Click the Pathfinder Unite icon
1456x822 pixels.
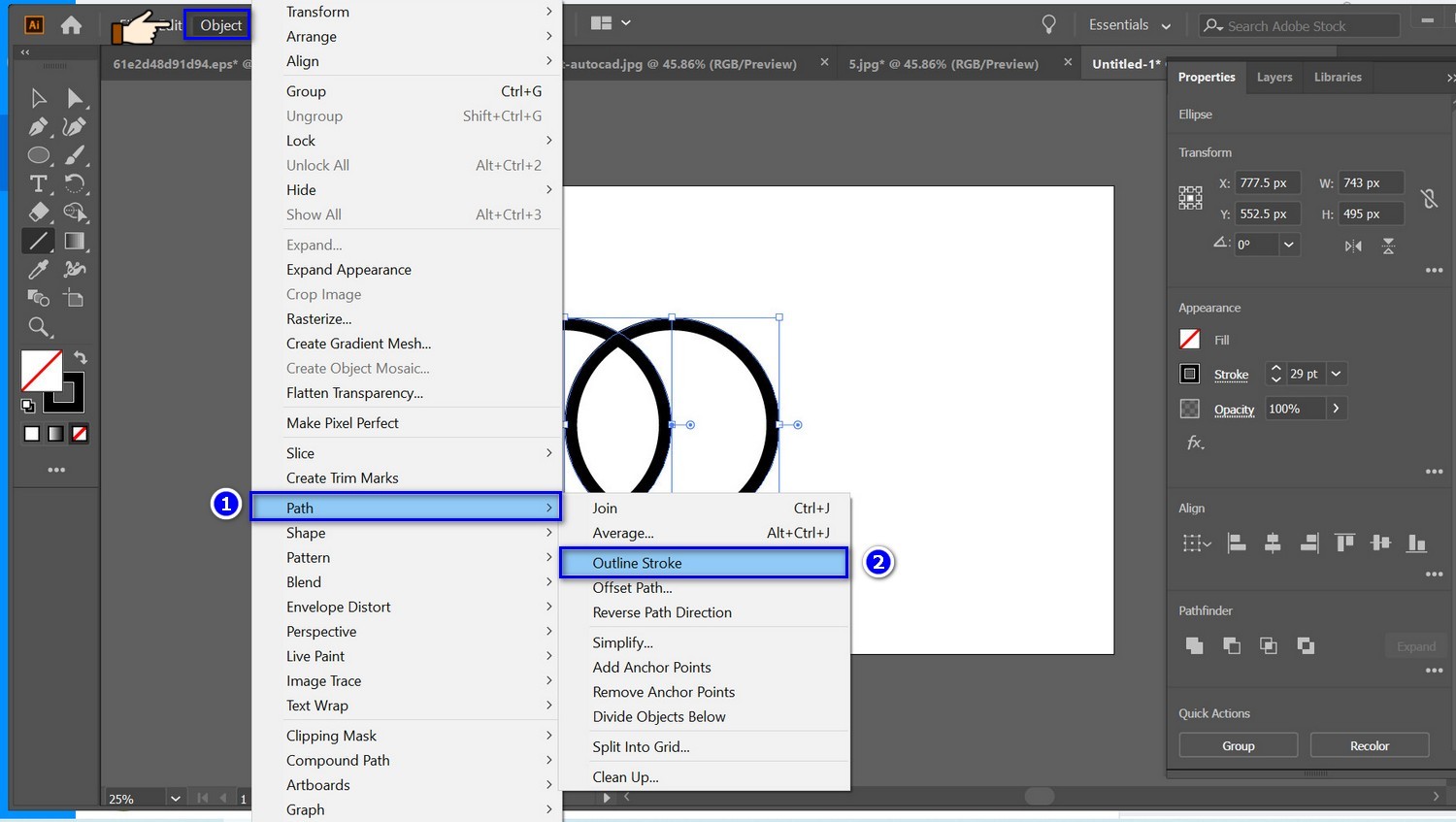tap(1195, 645)
